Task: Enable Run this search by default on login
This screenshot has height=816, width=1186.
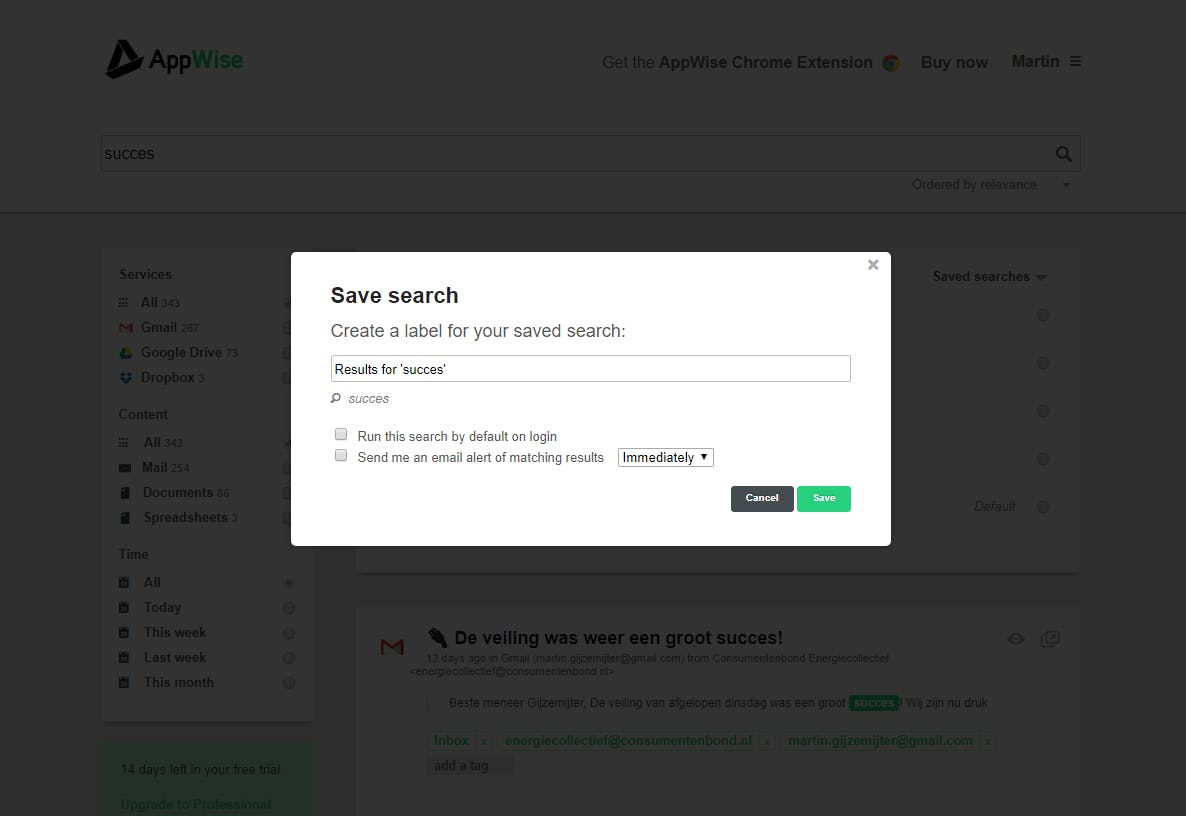Action: [x=341, y=434]
